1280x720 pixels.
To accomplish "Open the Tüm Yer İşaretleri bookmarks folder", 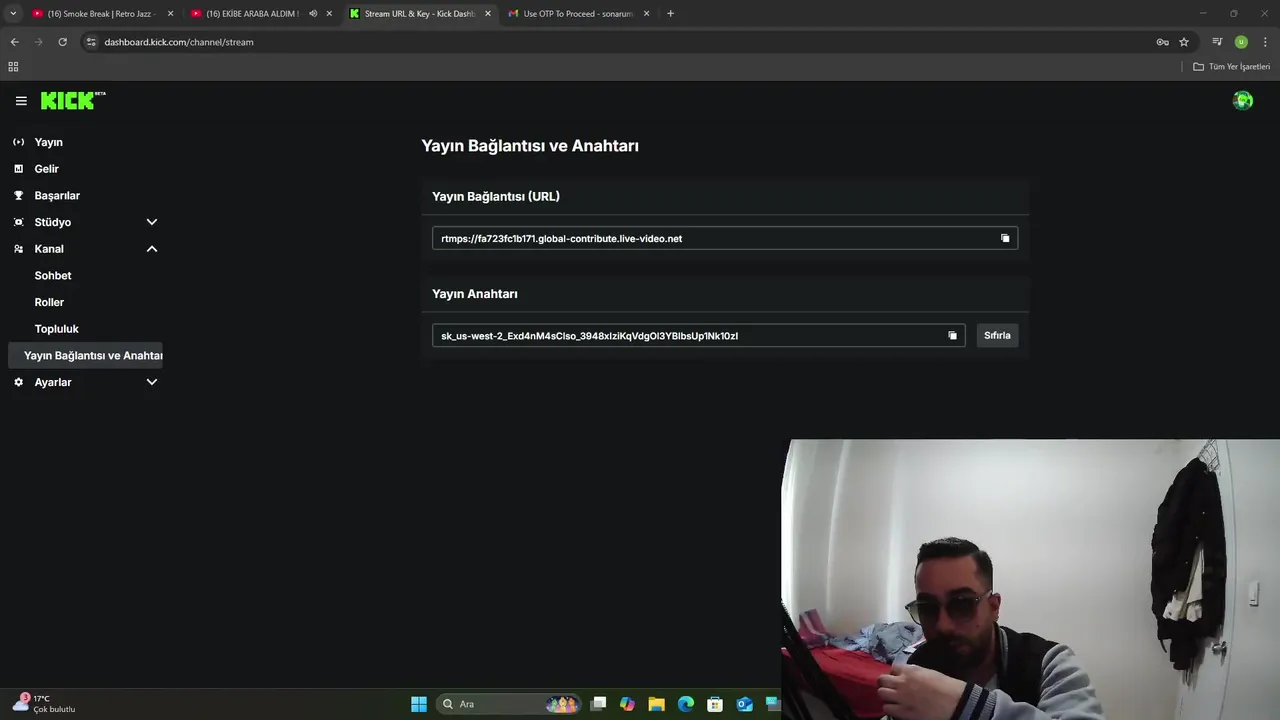I will pyautogui.click(x=1232, y=67).
